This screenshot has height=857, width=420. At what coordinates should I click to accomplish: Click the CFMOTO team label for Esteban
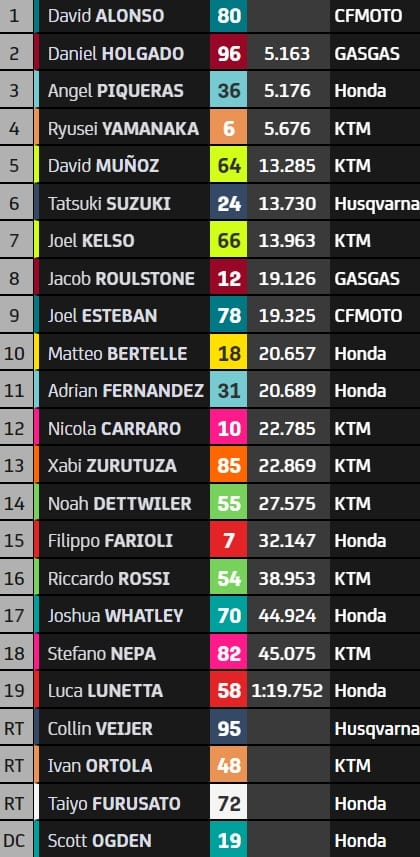[x=369, y=316]
